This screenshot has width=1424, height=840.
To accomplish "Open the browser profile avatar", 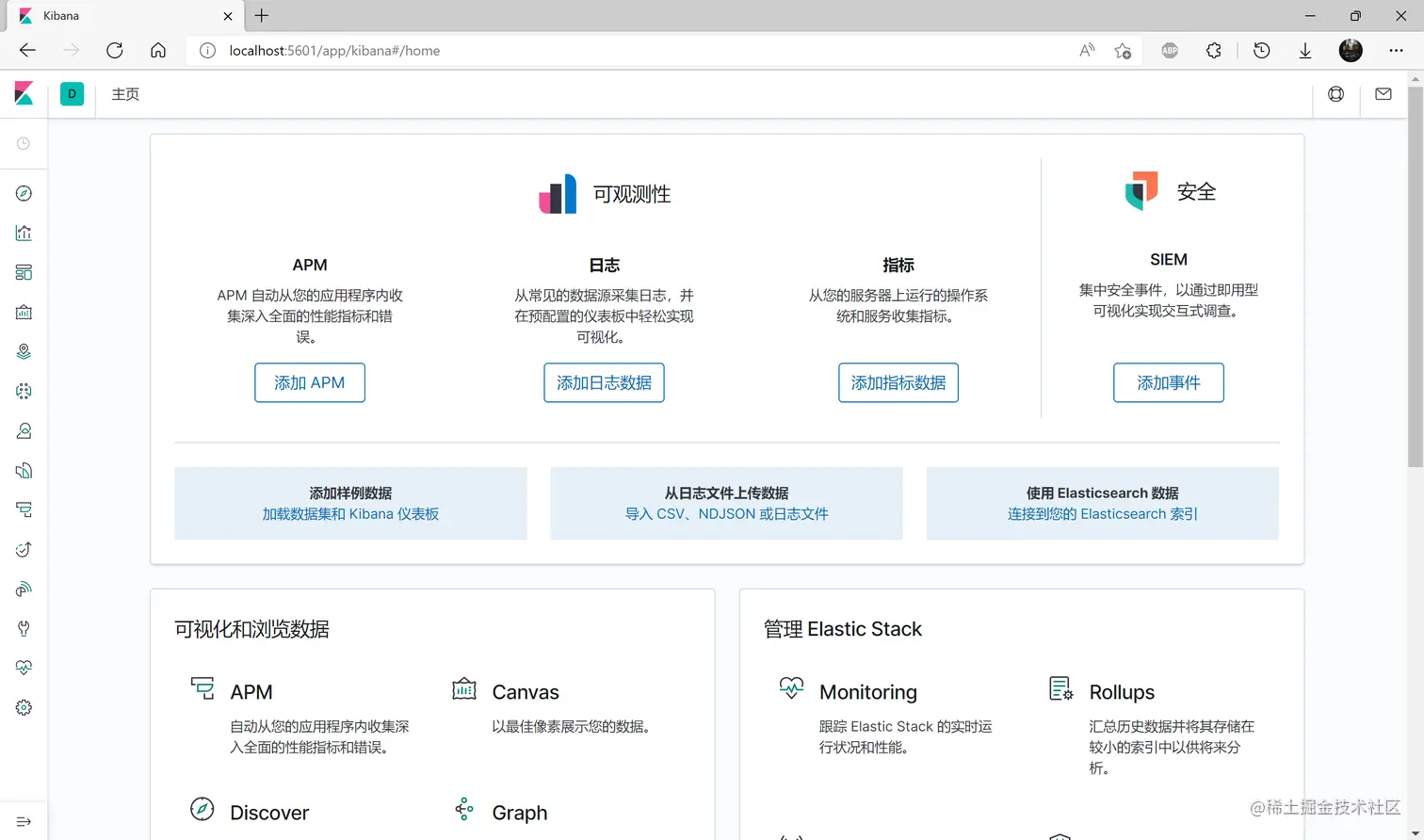I will coord(1351,51).
